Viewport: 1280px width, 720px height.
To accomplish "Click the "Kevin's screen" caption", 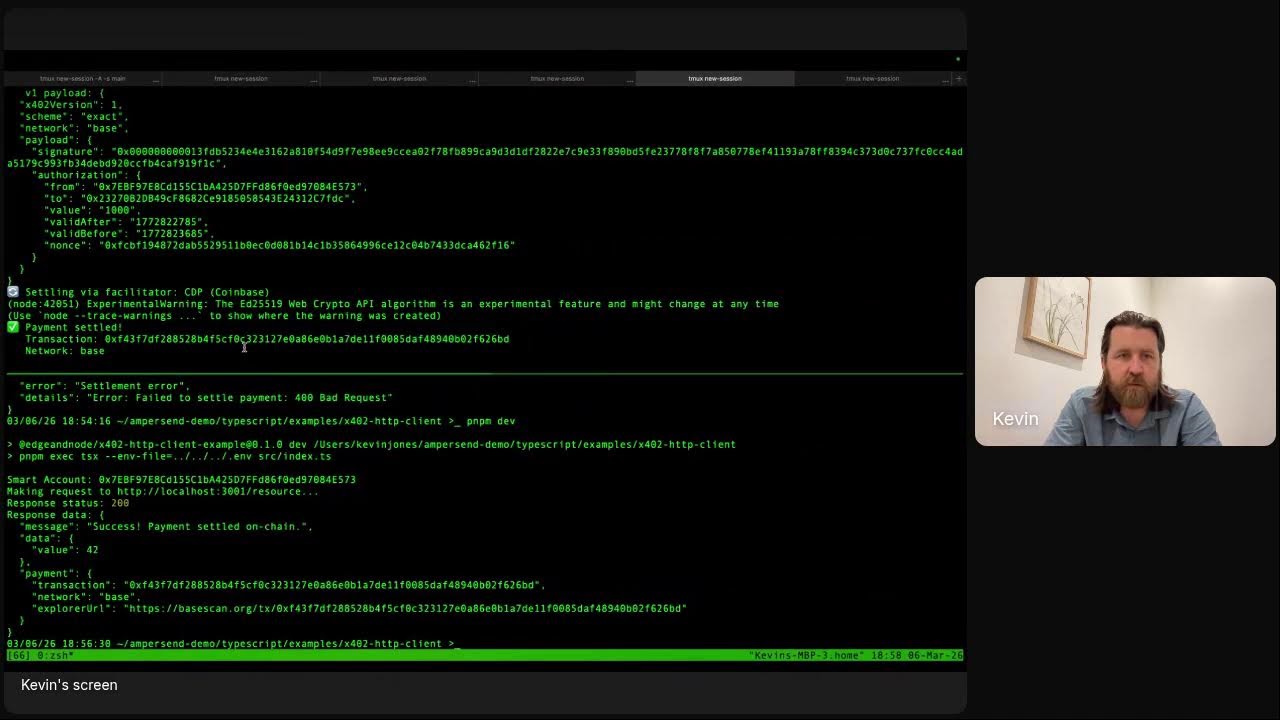I will 69,685.
